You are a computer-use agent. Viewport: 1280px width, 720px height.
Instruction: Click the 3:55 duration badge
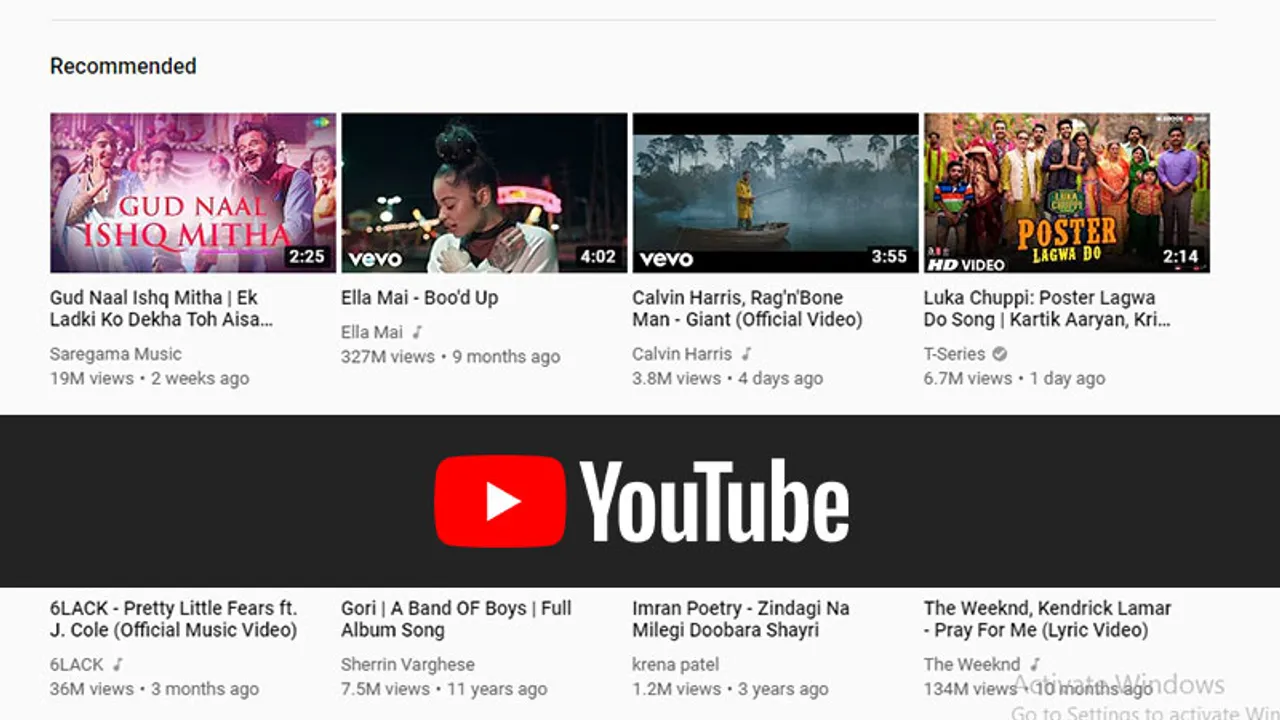coord(889,257)
